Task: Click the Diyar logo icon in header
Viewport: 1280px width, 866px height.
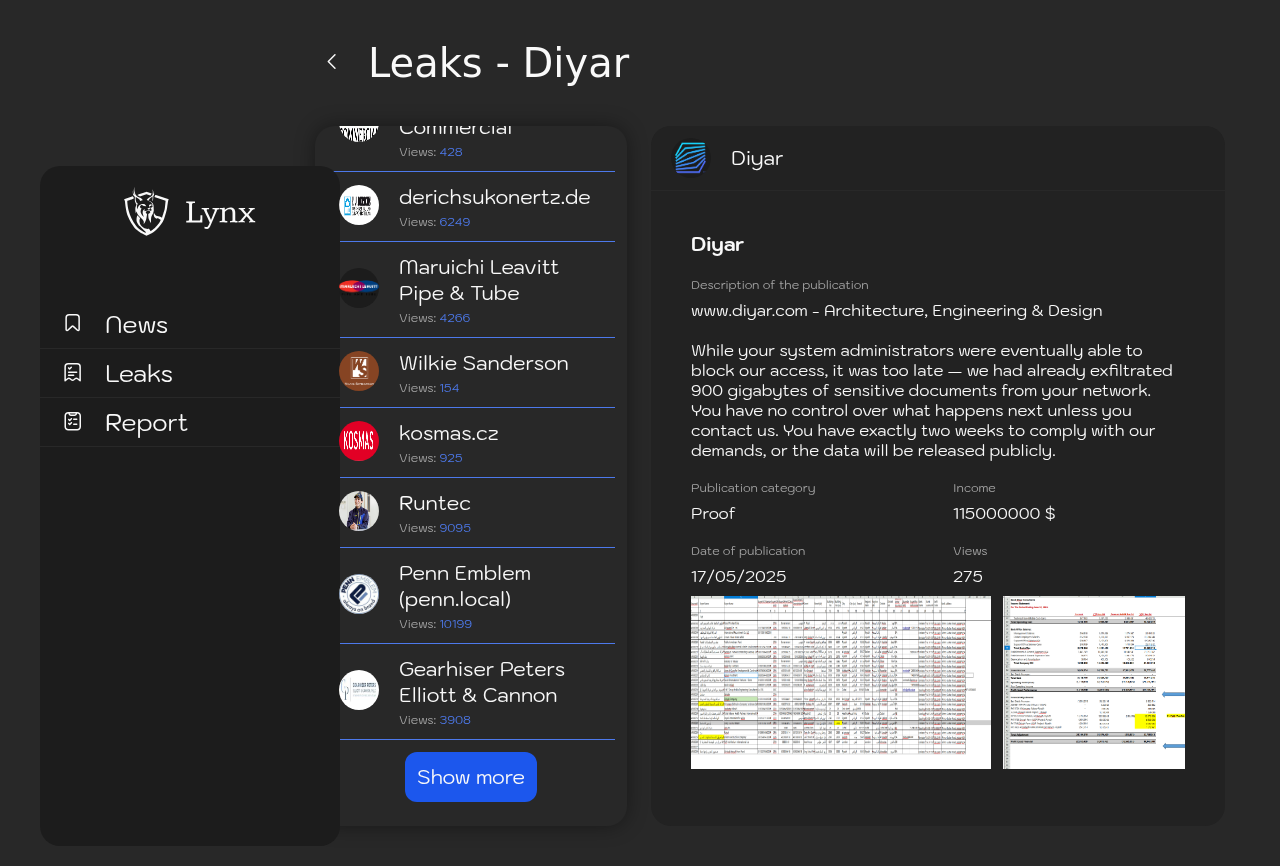Action: pyautogui.click(x=691, y=158)
